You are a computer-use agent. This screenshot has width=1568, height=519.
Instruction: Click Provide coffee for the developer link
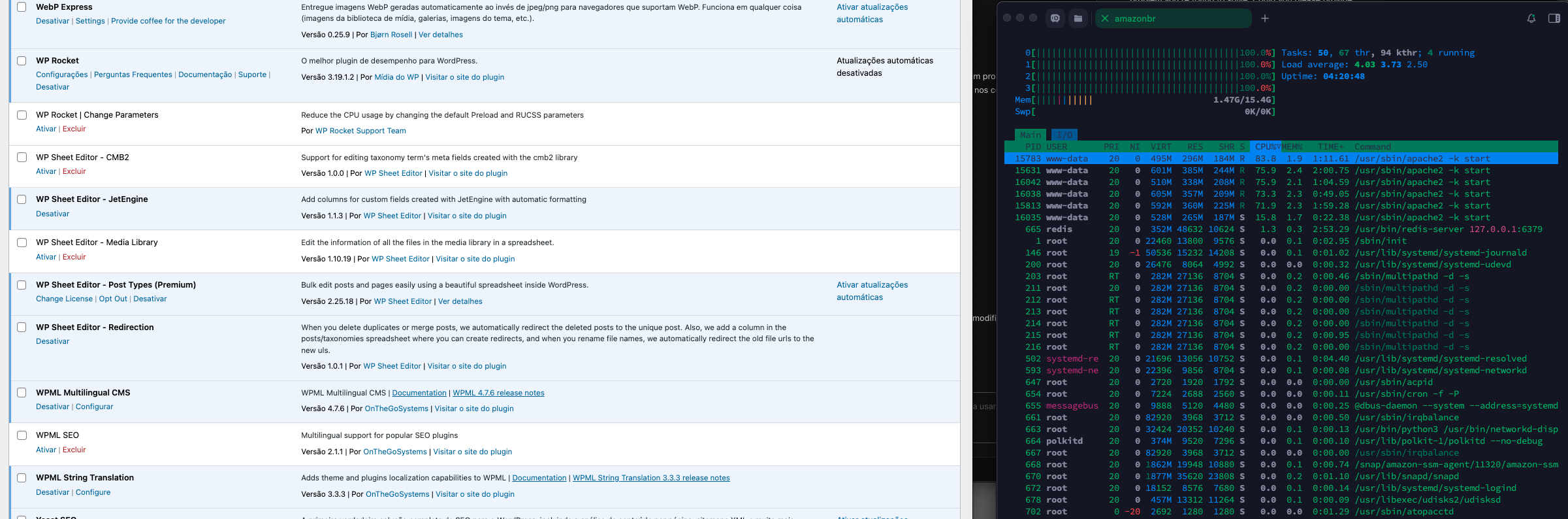click(x=168, y=21)
